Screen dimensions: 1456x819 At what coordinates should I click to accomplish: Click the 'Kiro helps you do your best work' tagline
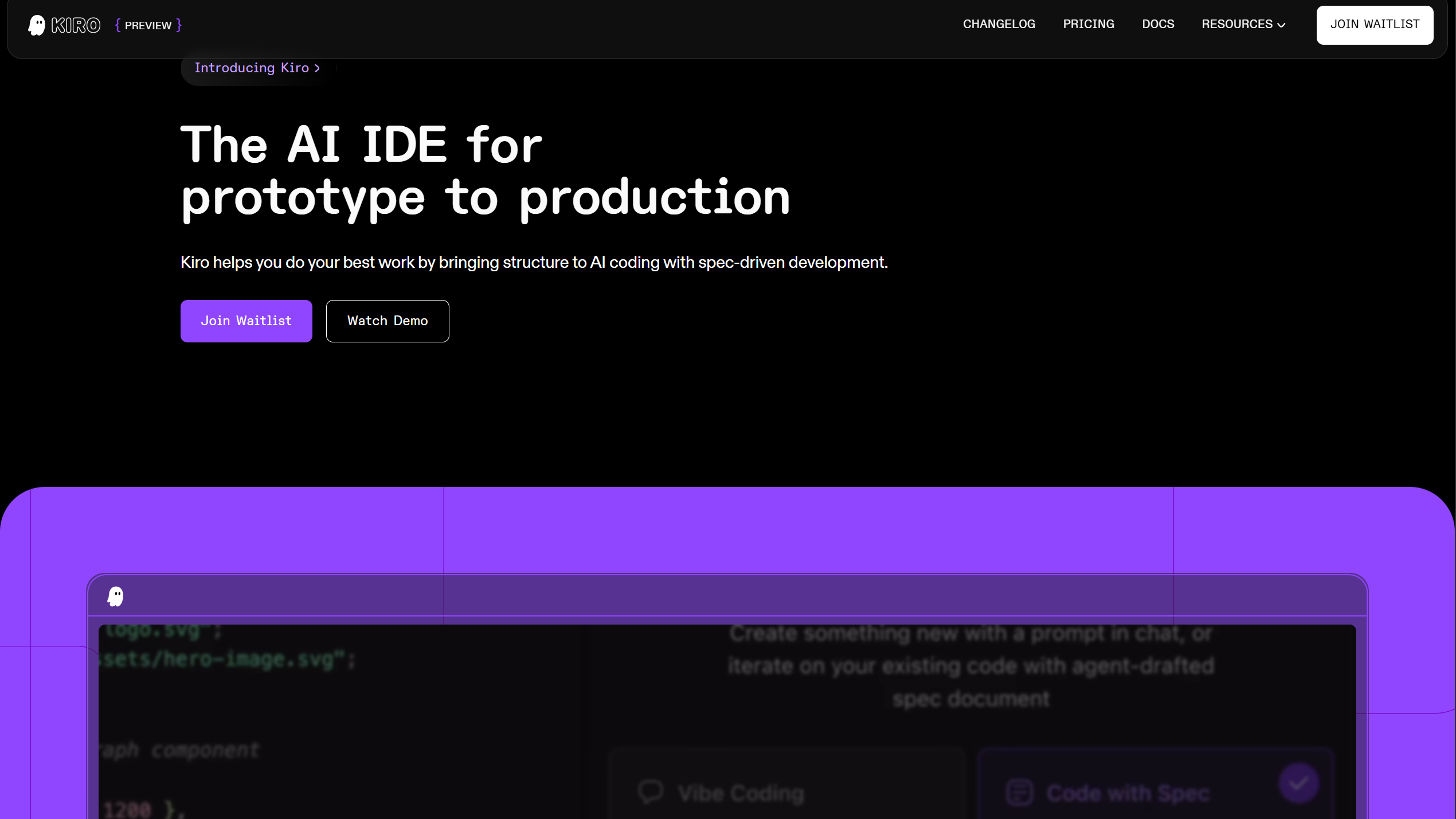(x=534, y=262)
